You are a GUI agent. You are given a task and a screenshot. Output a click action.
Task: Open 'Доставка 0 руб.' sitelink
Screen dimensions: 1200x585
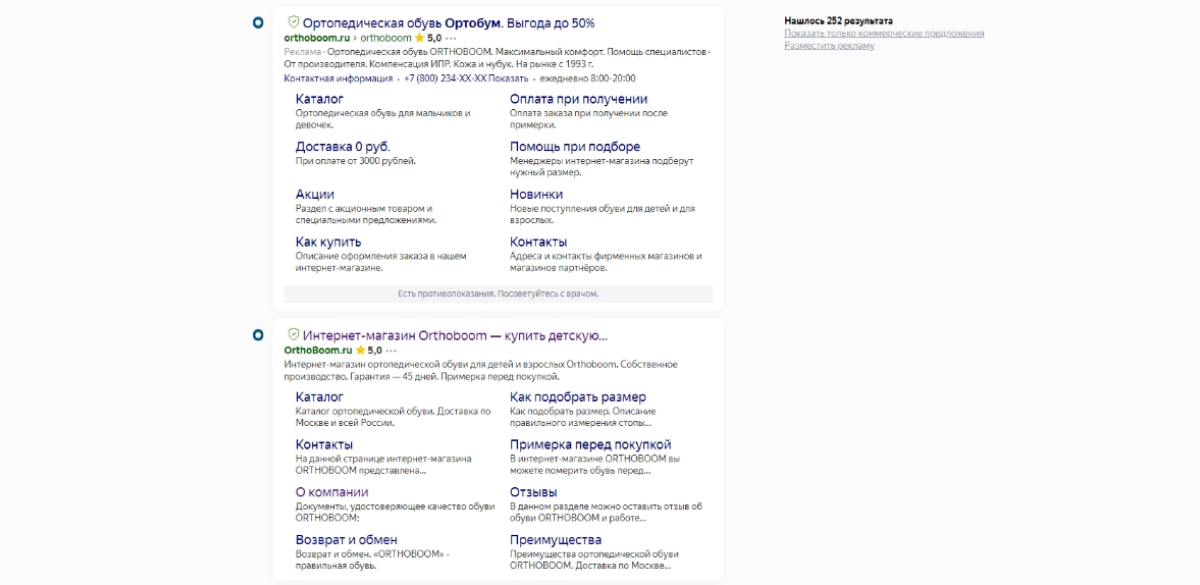tap(343, 147)
